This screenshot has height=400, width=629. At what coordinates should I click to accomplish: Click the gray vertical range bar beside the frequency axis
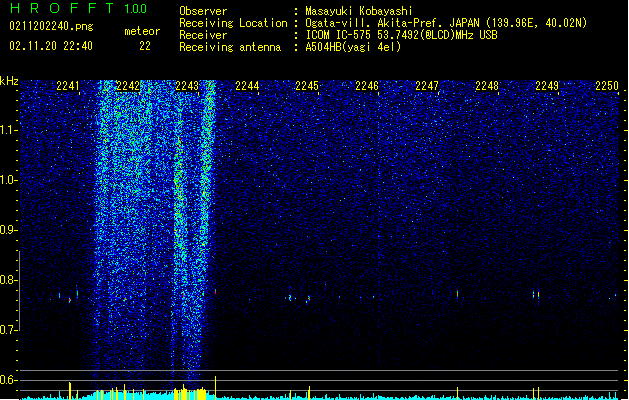19,291
